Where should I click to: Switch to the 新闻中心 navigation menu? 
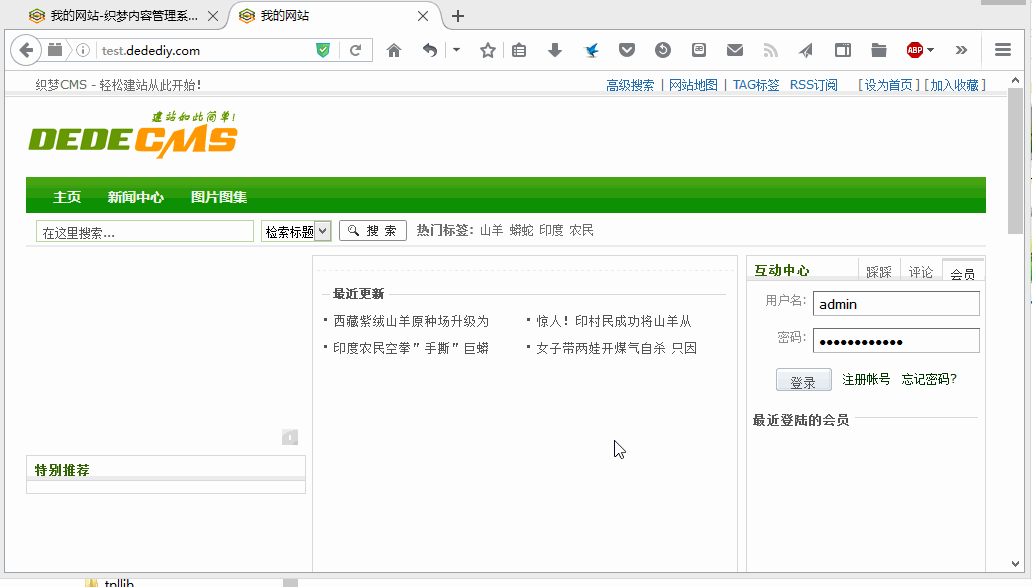(x=136, y=197)
